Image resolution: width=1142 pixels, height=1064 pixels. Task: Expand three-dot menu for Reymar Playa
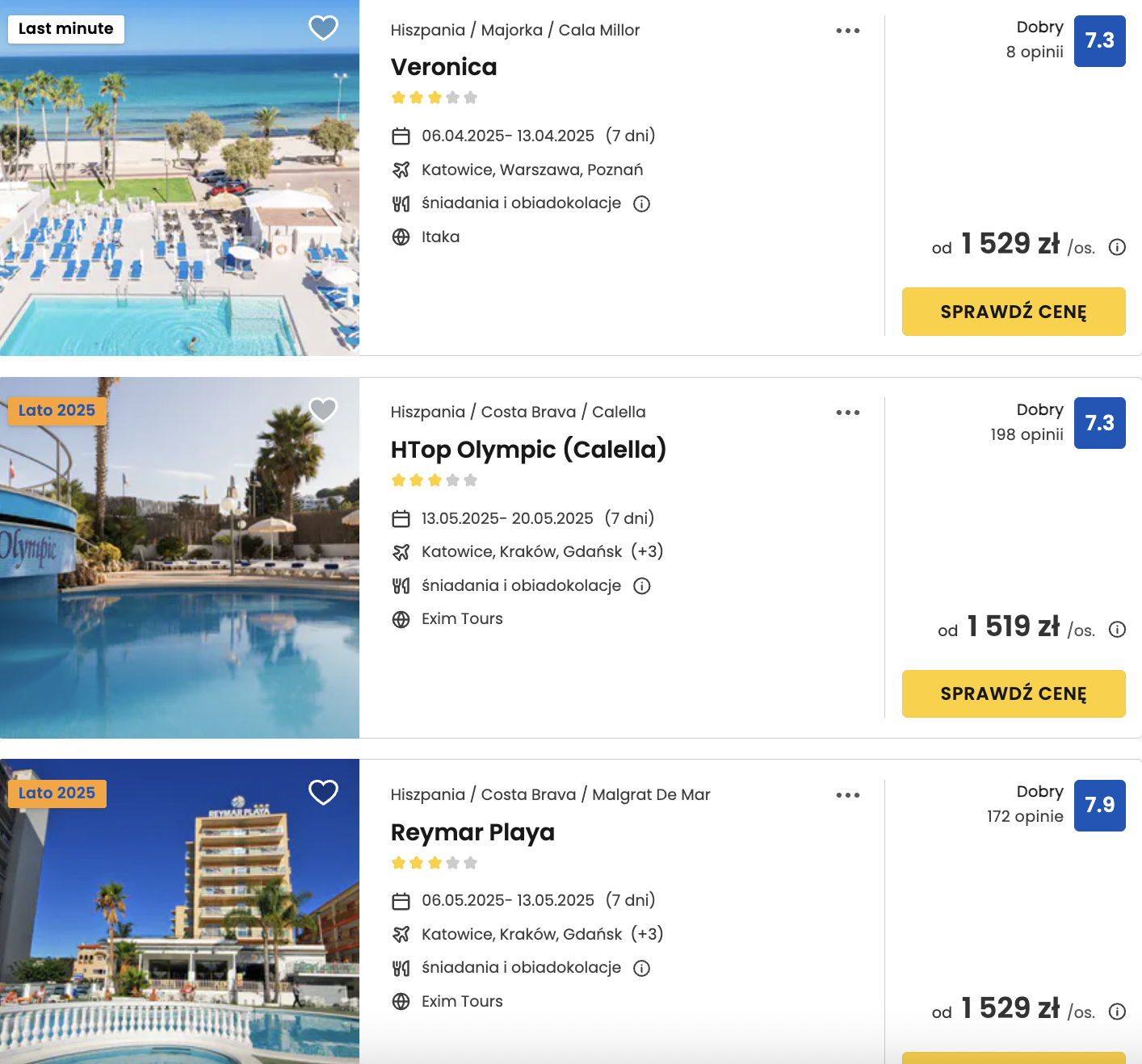[x=848, y=795]
